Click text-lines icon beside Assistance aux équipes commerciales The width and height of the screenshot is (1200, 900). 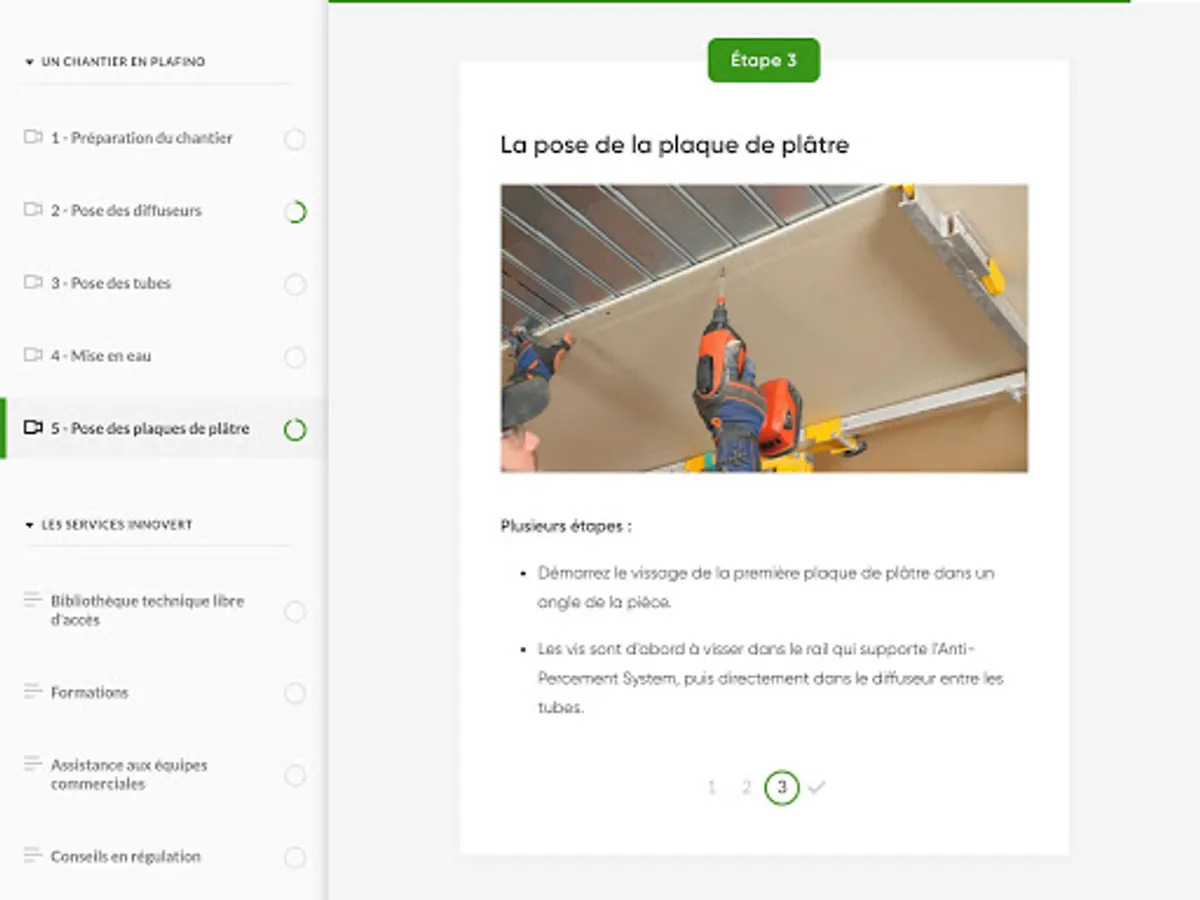click(33, 765)
